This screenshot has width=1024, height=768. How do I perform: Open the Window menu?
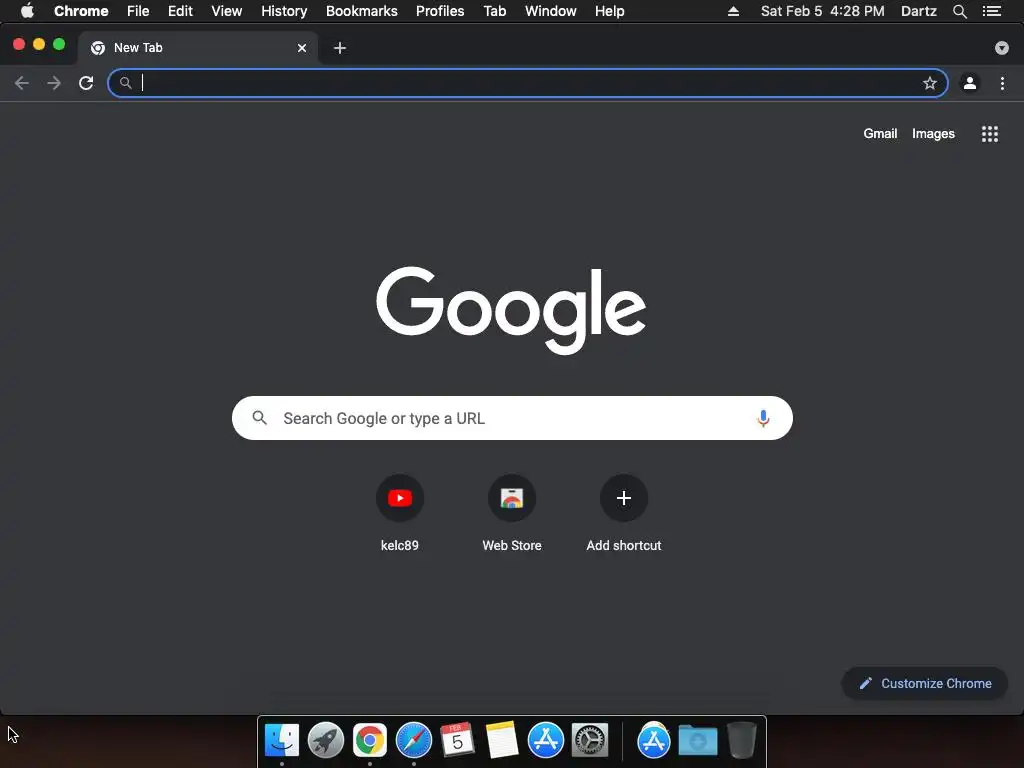pyautogui.click(x=551, y=11)
